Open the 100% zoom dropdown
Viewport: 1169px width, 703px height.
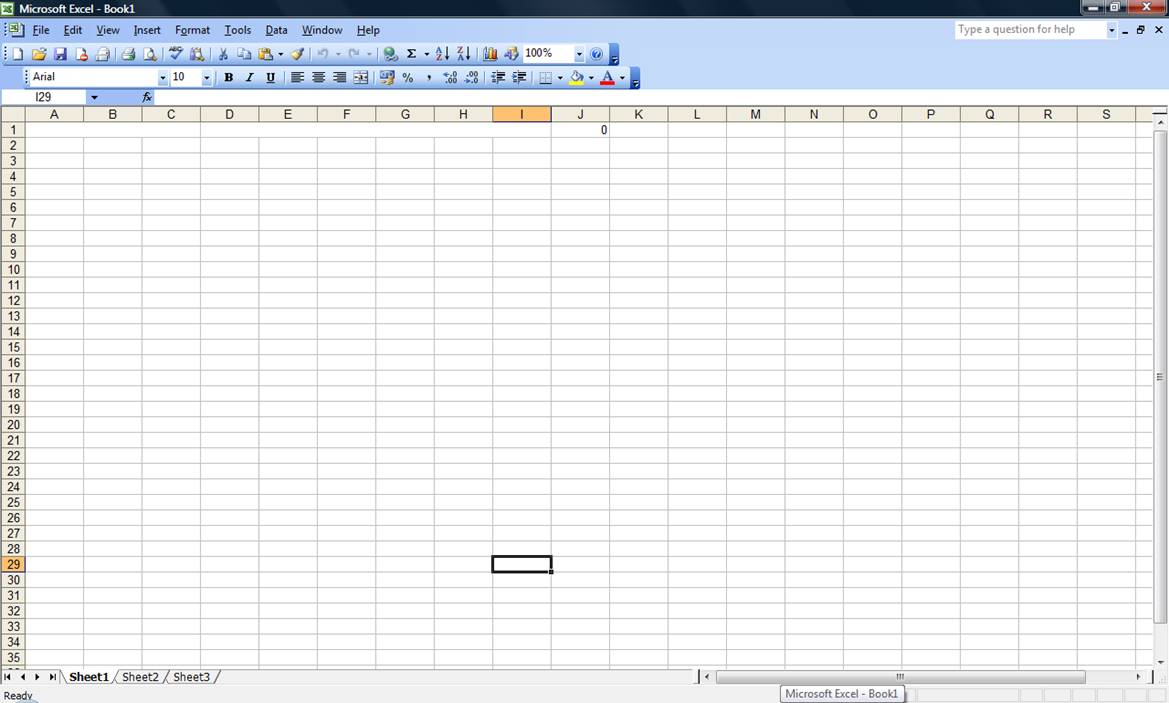pos(579,54)
